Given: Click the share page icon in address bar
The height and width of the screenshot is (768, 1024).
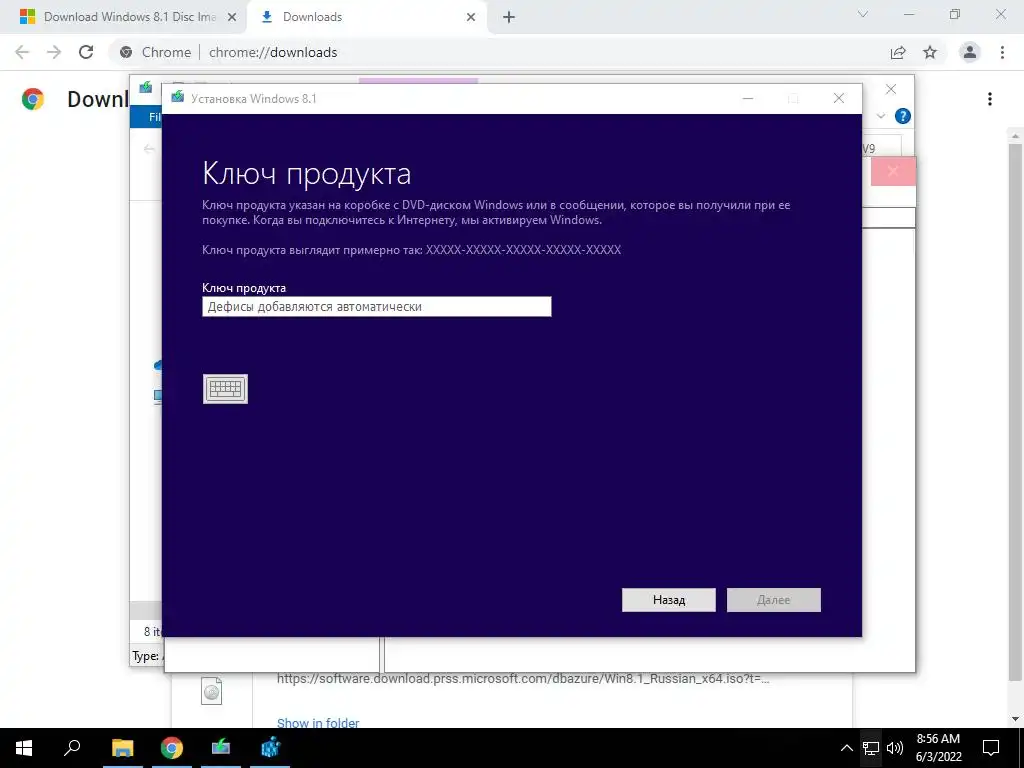Looking at the screenshot, I should tap(898, 52).
